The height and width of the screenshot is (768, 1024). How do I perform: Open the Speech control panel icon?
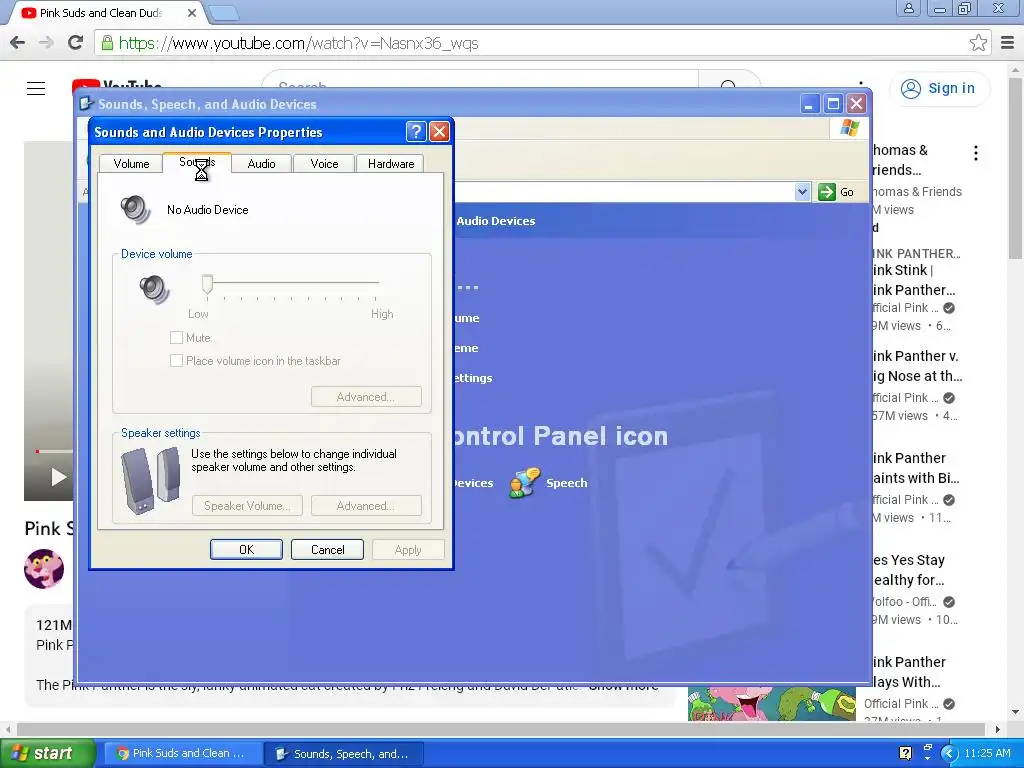pyautogui.click(x=549, y=483)
